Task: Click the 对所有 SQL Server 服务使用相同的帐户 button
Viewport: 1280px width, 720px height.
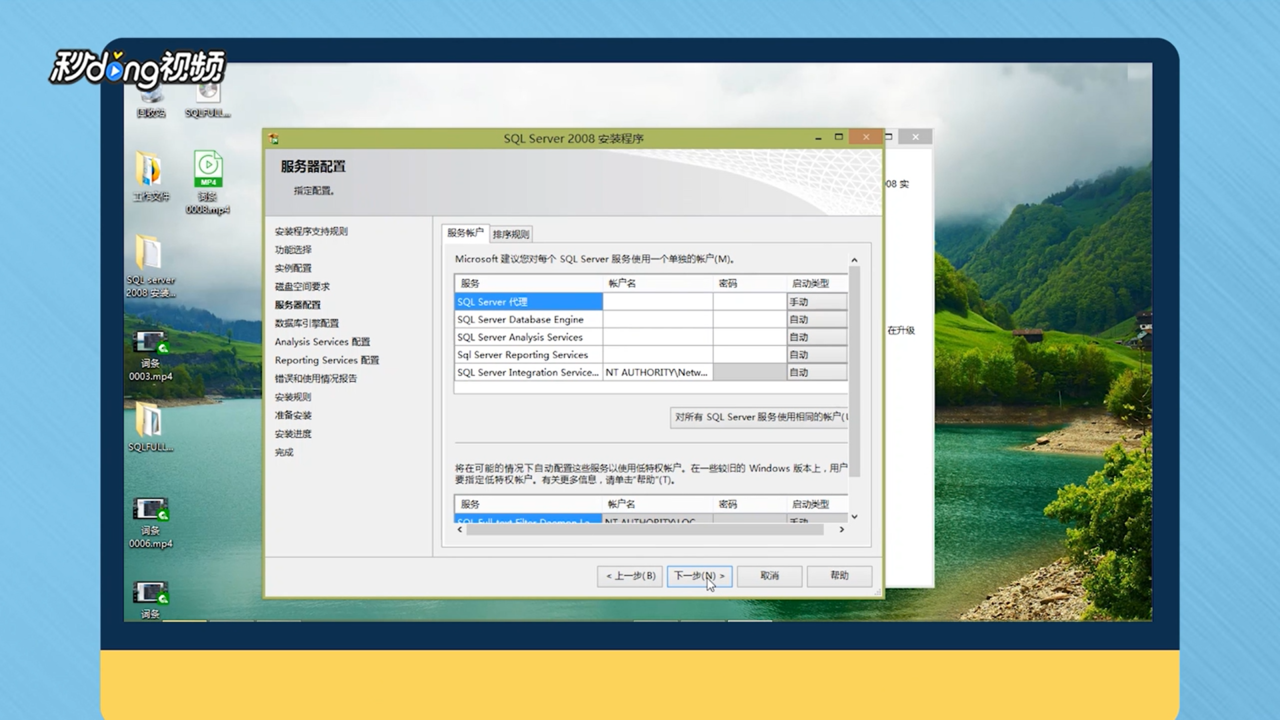Action: [x=759, y=417]
